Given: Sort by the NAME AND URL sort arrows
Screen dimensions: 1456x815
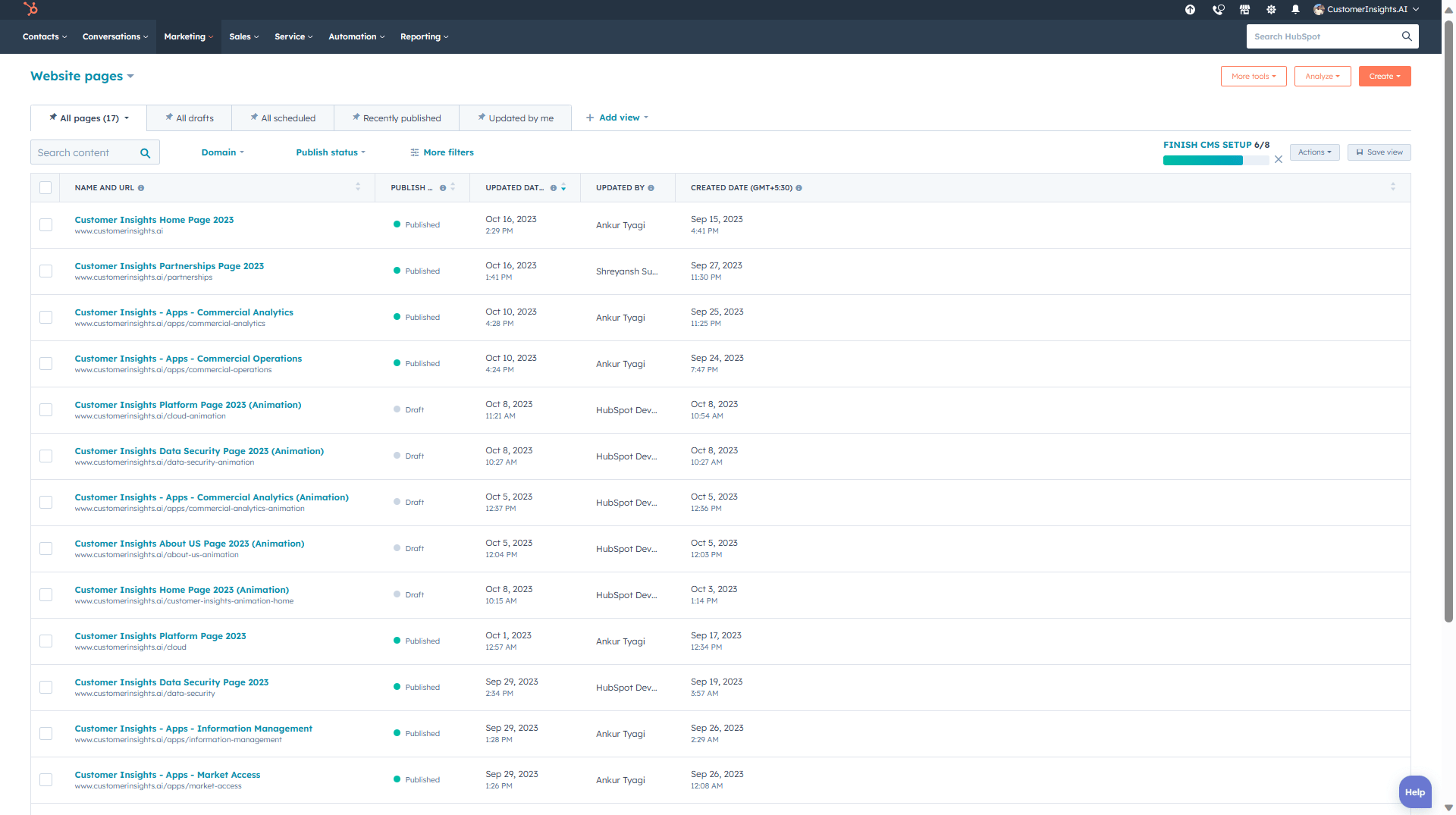Looking at the screenshot, I should pyautogui.click(x=358, y=187).
